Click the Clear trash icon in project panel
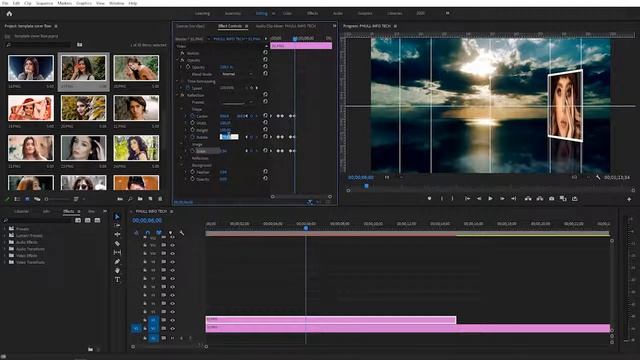The width and height of the screenshot is (640, 360). [160, 199]
